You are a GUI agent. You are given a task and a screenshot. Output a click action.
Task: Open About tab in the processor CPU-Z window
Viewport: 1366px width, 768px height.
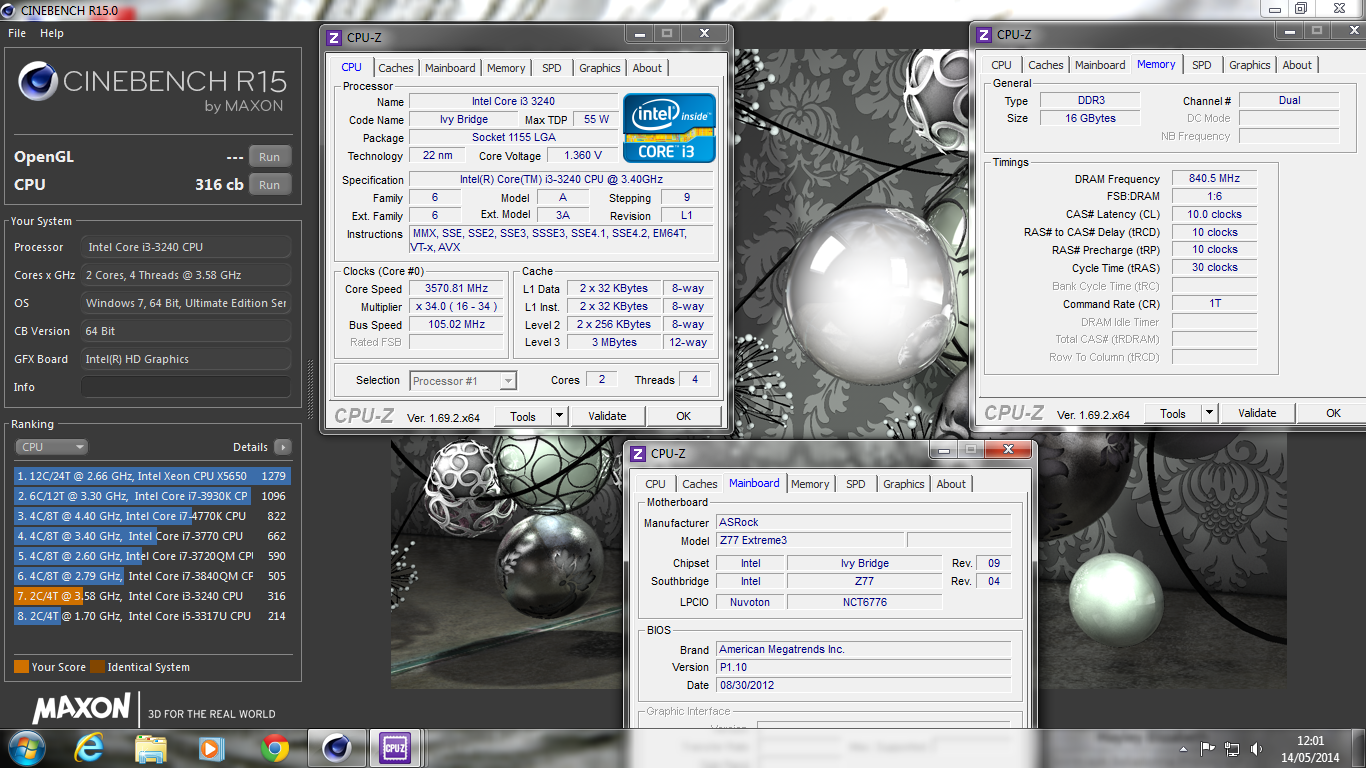click(x=647, y=68)
